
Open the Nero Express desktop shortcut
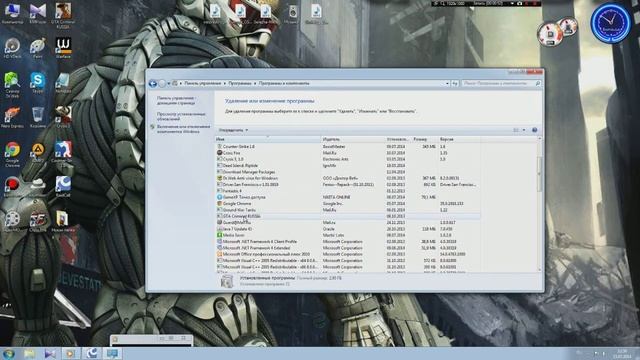click(x=12, y=118)
